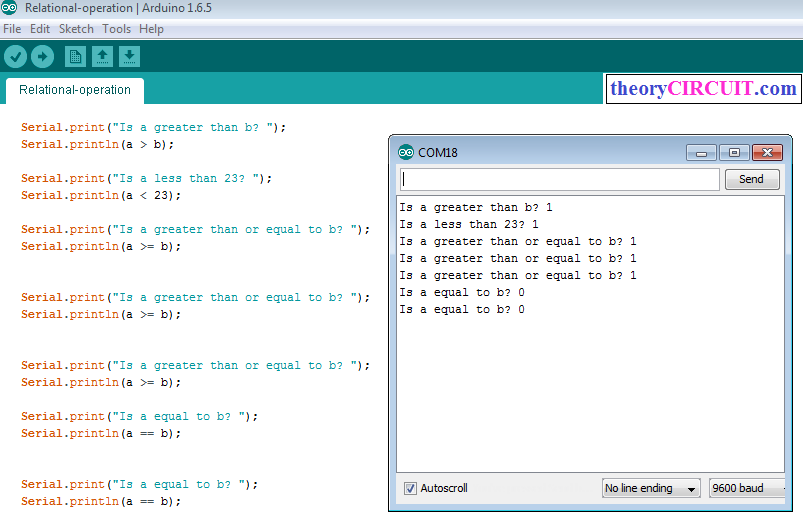Create a new sketch with New icon
The width and height of the screenshot is (803, 521).
75,57
